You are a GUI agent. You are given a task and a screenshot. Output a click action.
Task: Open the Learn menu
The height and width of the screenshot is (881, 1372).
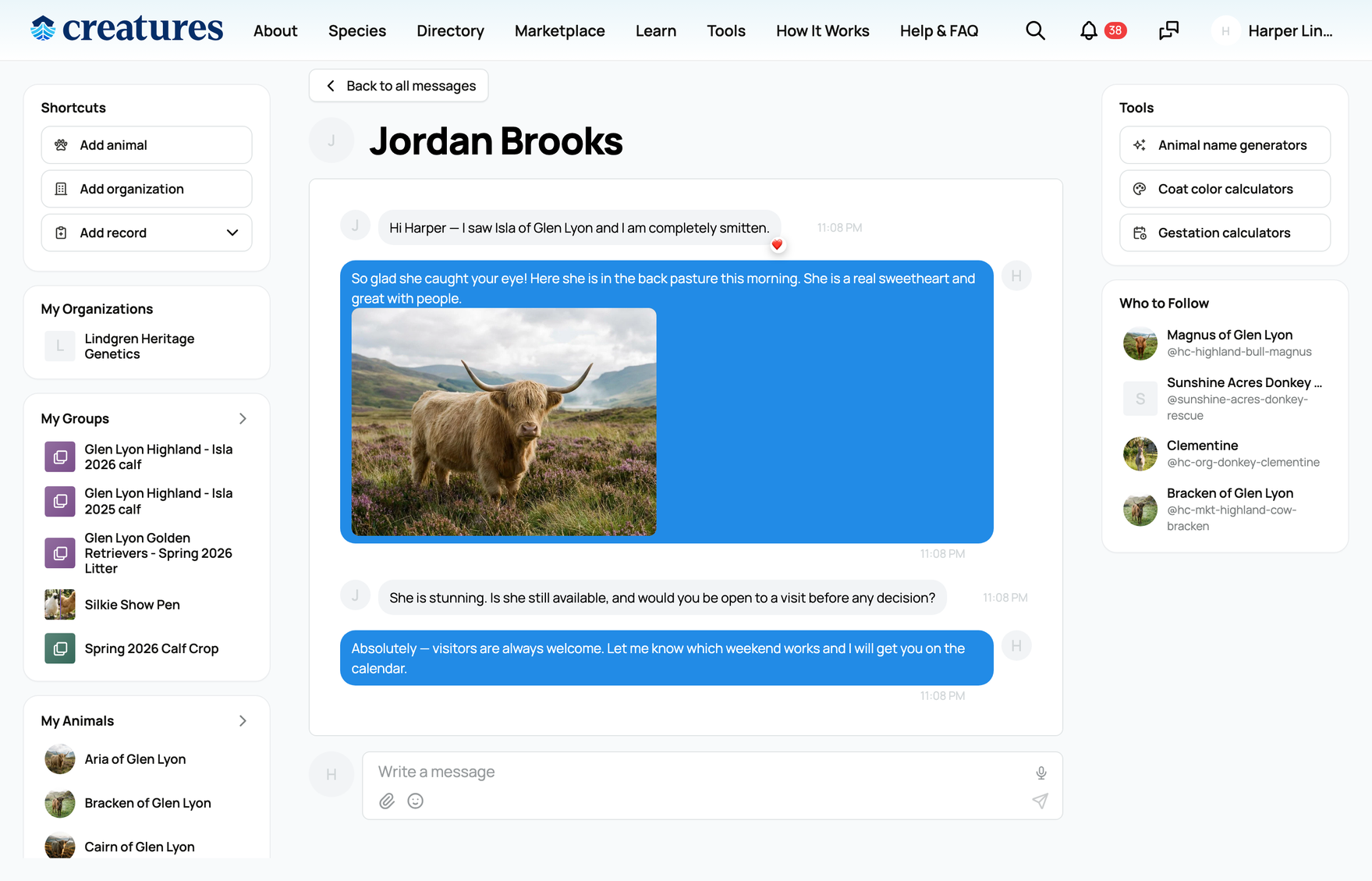(x=656, y=30)
